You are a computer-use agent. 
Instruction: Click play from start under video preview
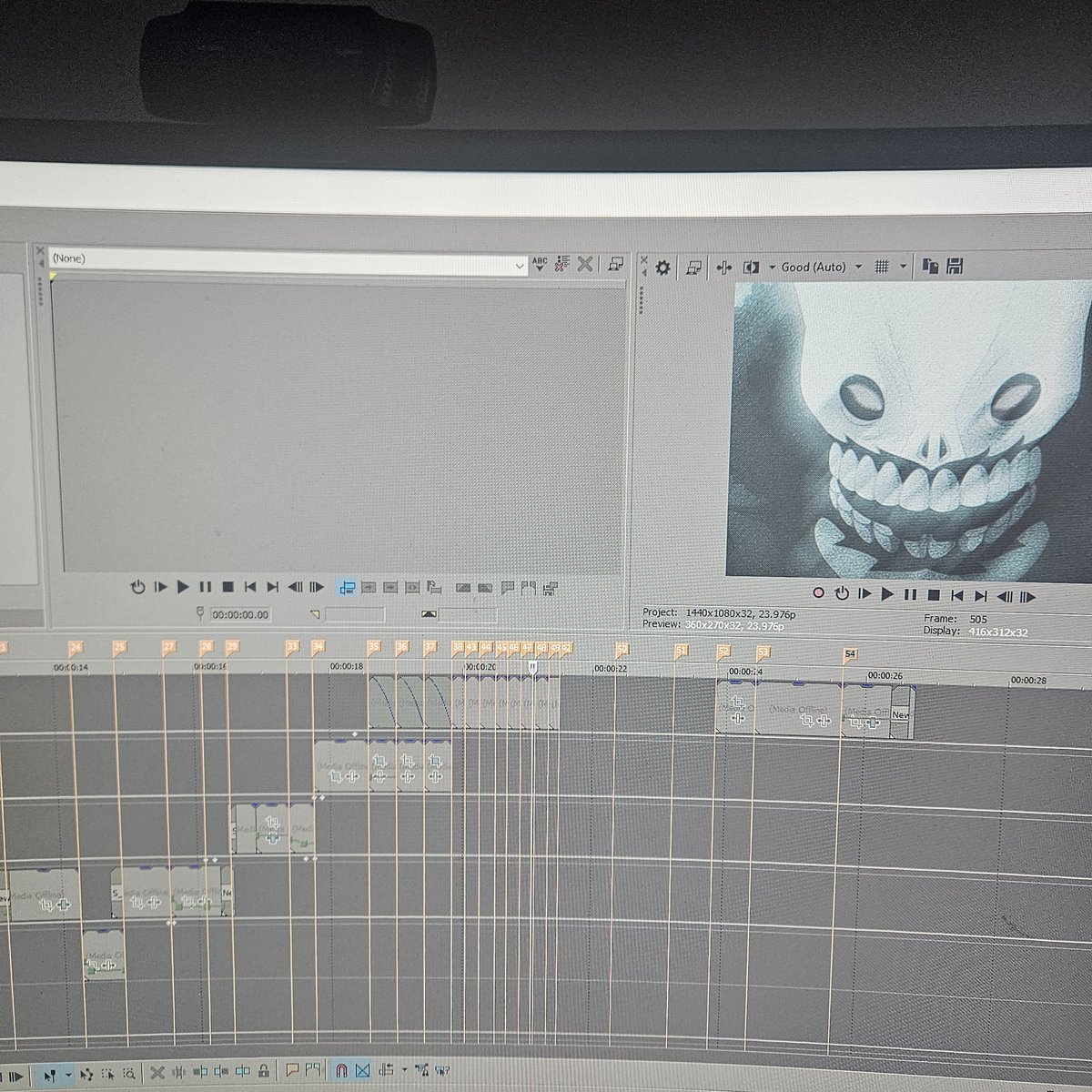[864, 594]
